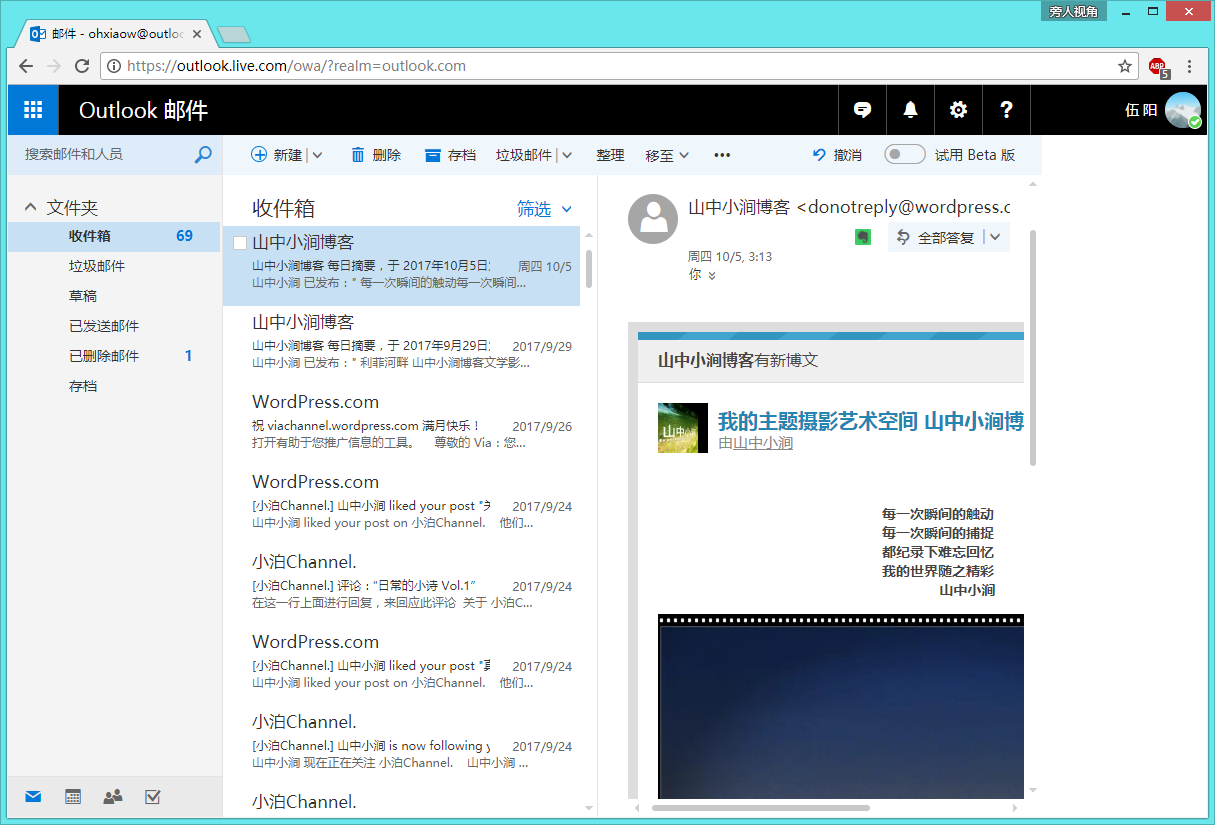Image resolution: width=1215 pixels, height=825 pixels.
Task: Open the notifications bell
Action: 910,110
